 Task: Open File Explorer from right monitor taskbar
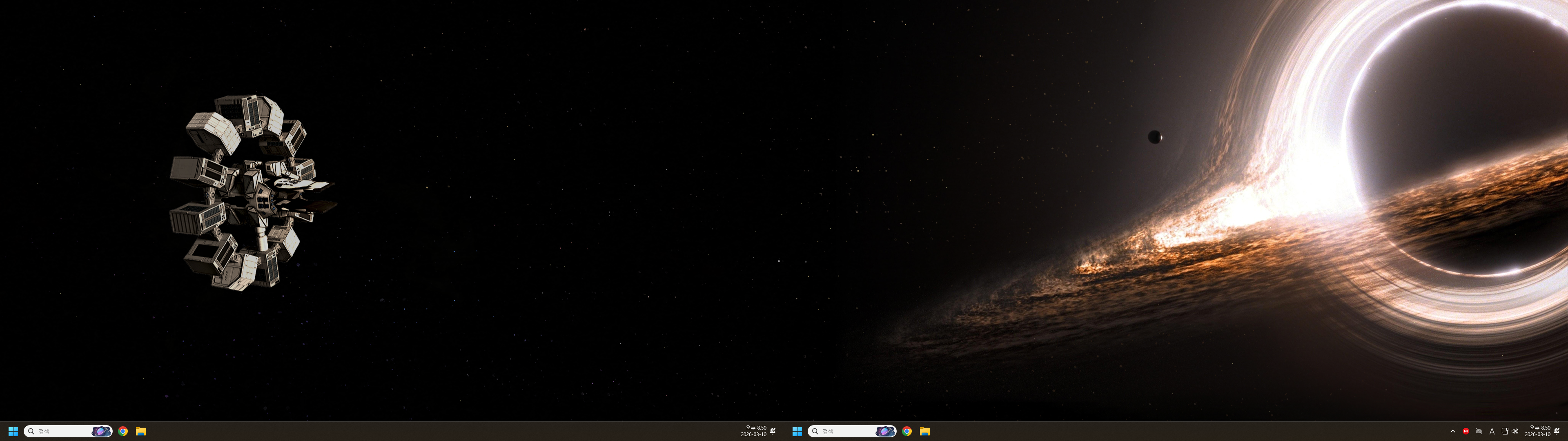click(x=924, y=431)
